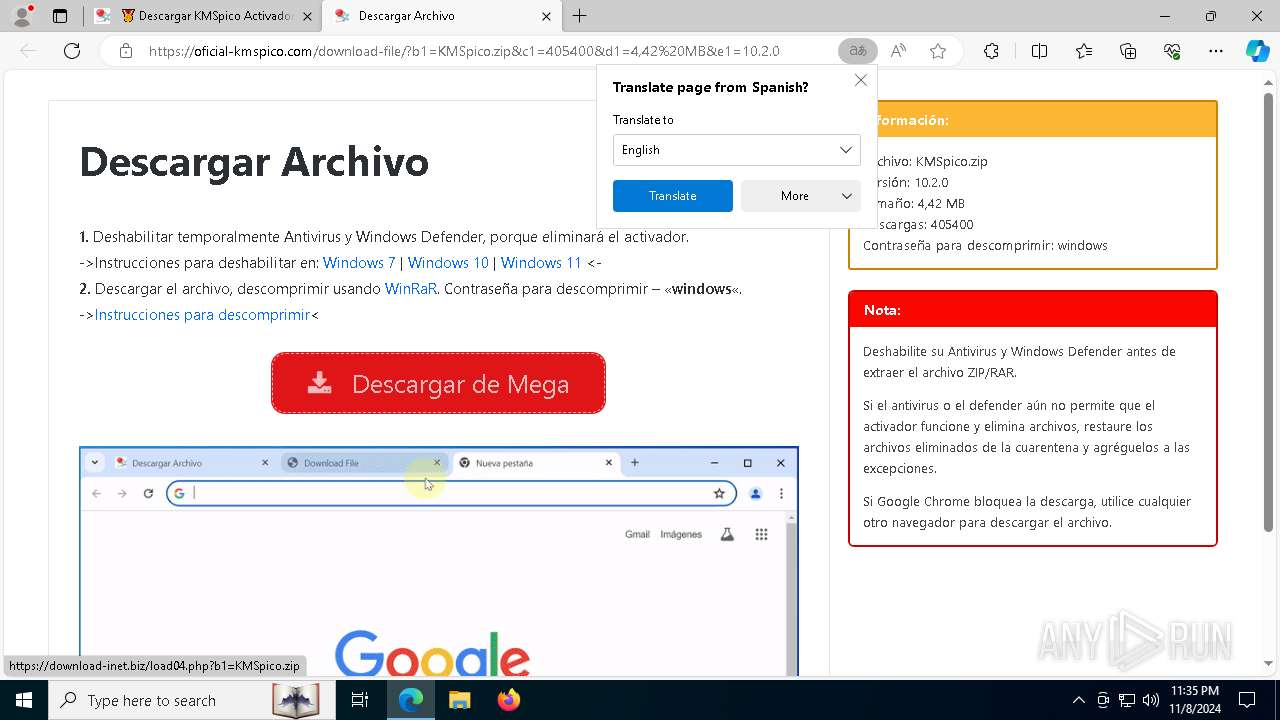Close the Descargar Archivo tab
This screenshot has height=720, width=1280.
pyautogui.click(x=546, y=16)
